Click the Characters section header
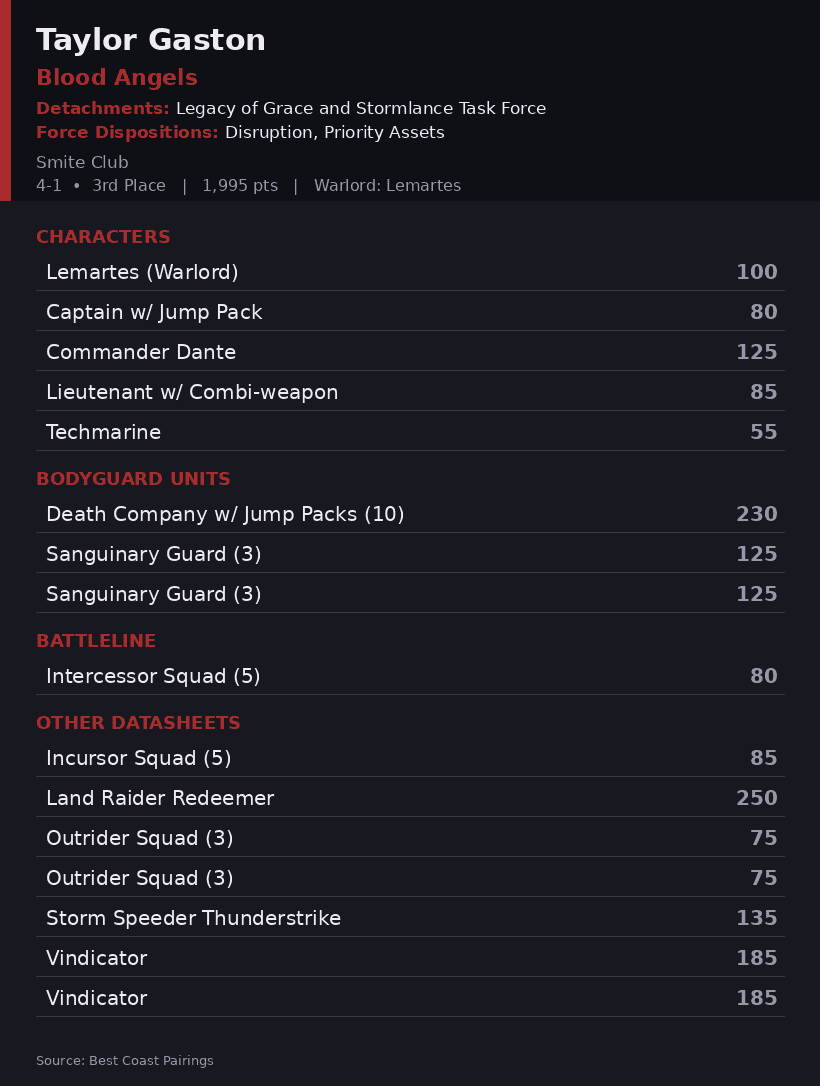Viewport: 820px width, 1086px height. coord(103,237)
